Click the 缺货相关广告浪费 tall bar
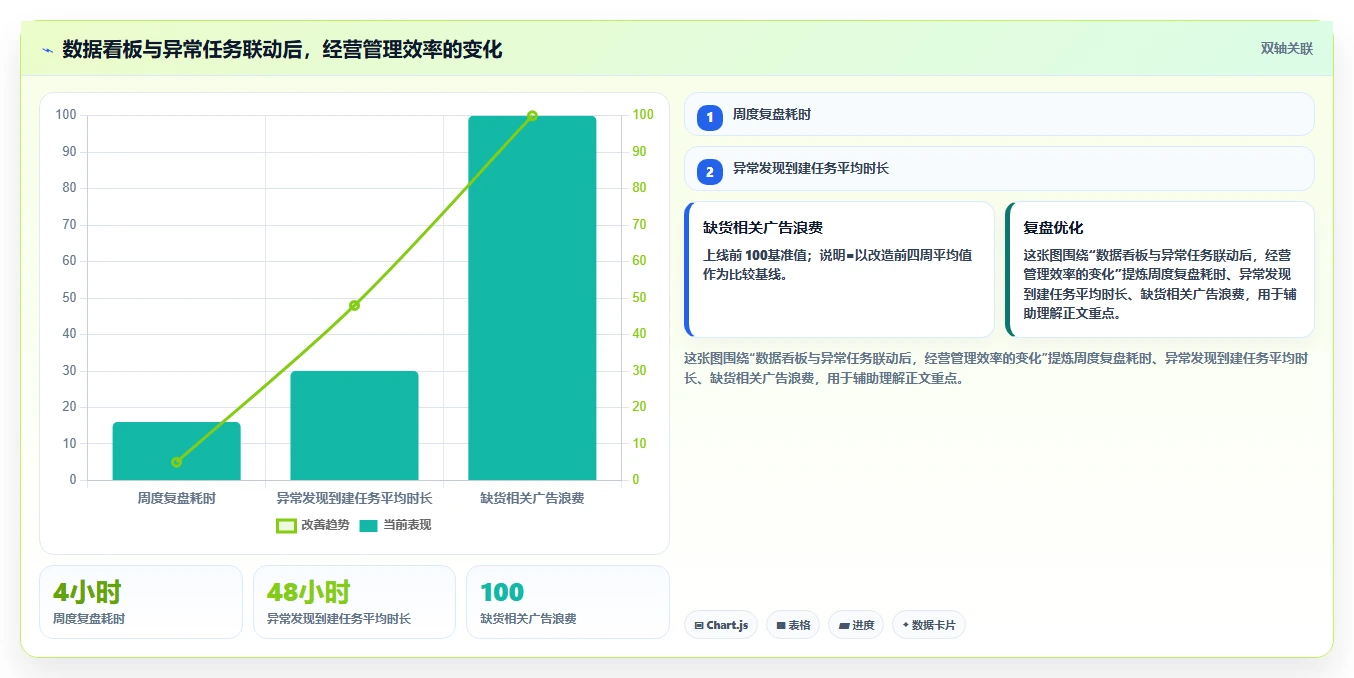 click(532, 298)
